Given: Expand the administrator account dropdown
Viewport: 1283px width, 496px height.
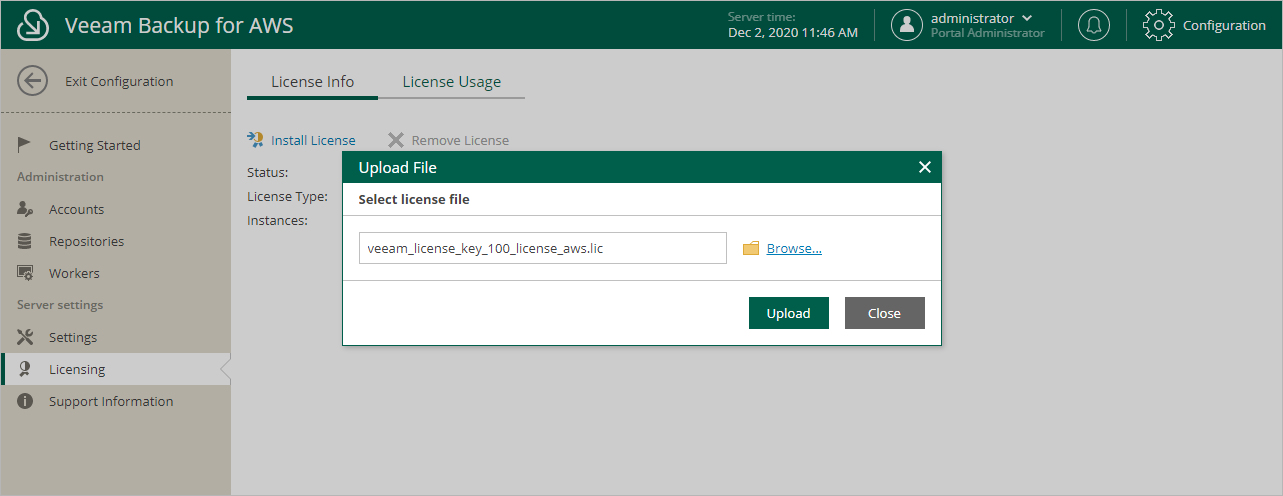Looking at the screenshot, I should click(x=1027, y=18).
